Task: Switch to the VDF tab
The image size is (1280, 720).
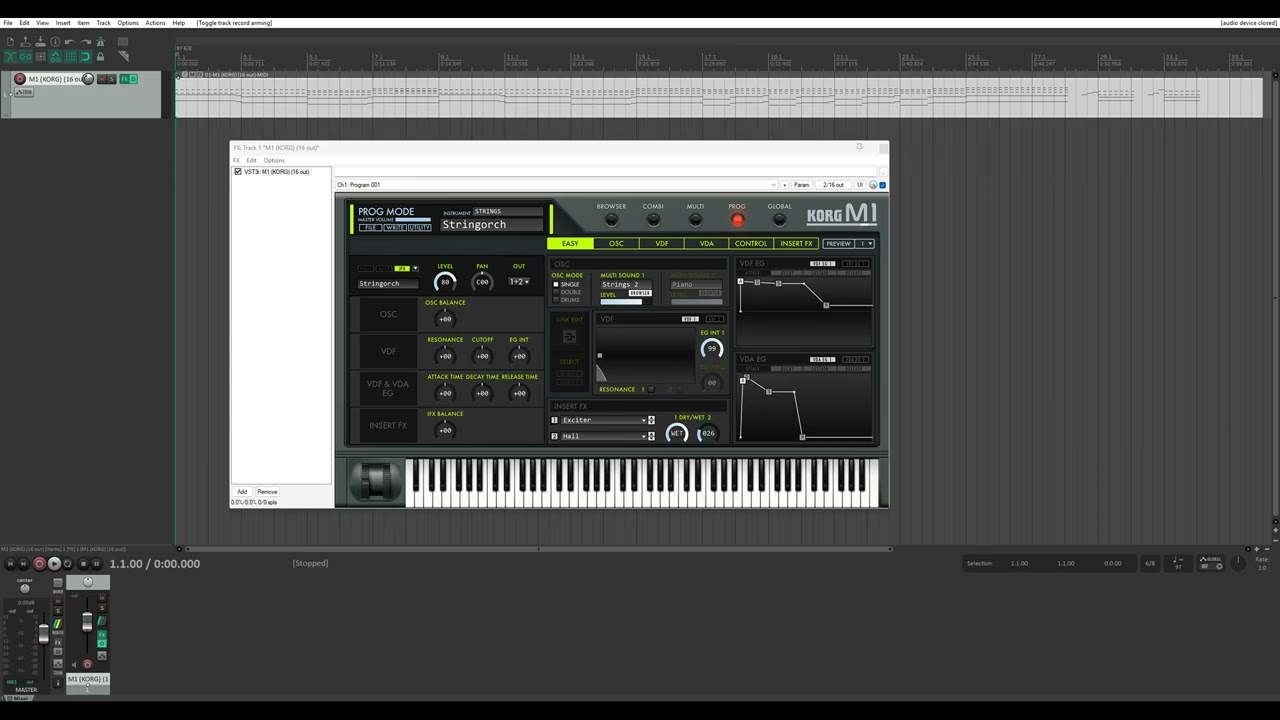Action: click(x=662, y=243)
